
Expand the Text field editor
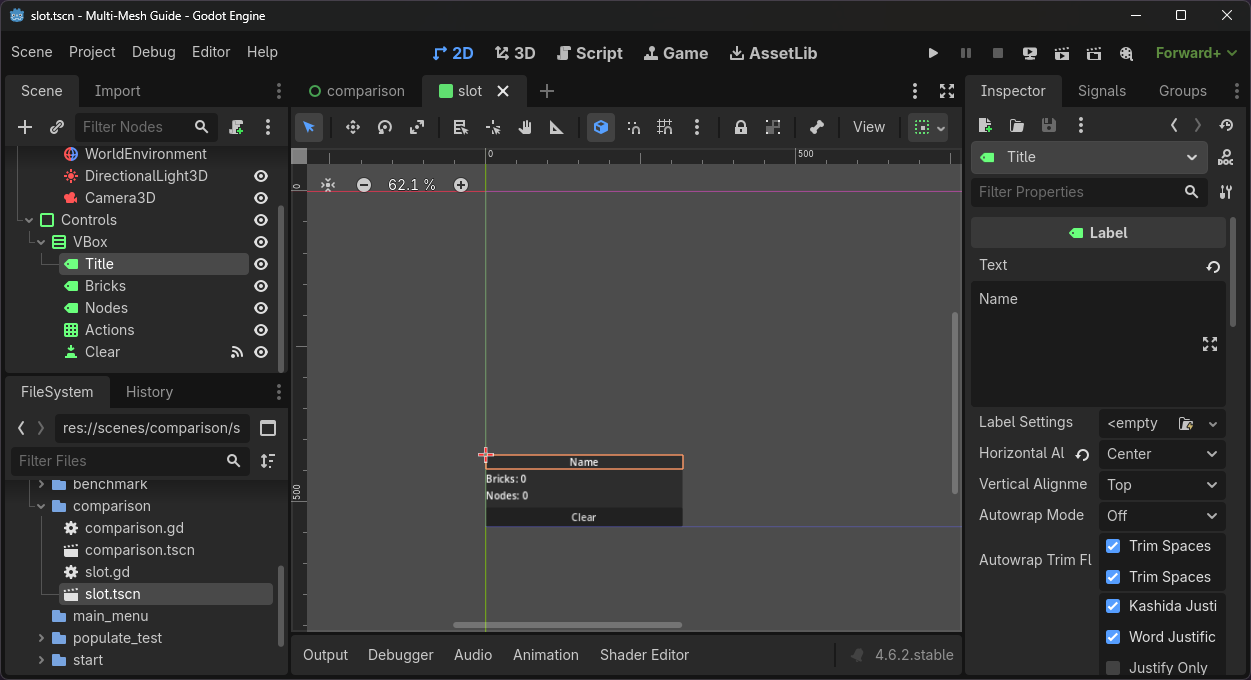[1210, 344]
